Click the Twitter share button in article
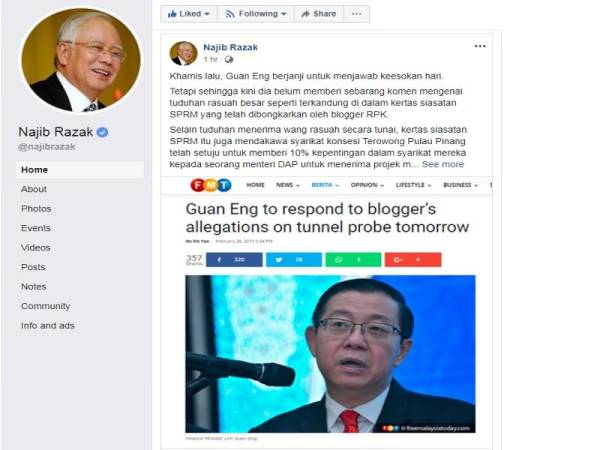Viewport: 600px width, 450px height. tap(294, 259)
